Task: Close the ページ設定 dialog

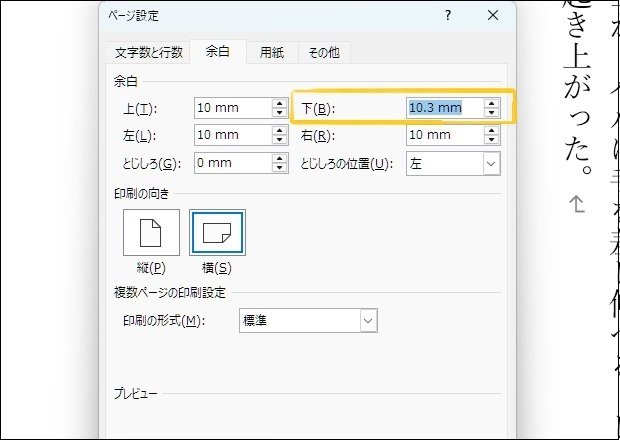Action: [493, 16]
